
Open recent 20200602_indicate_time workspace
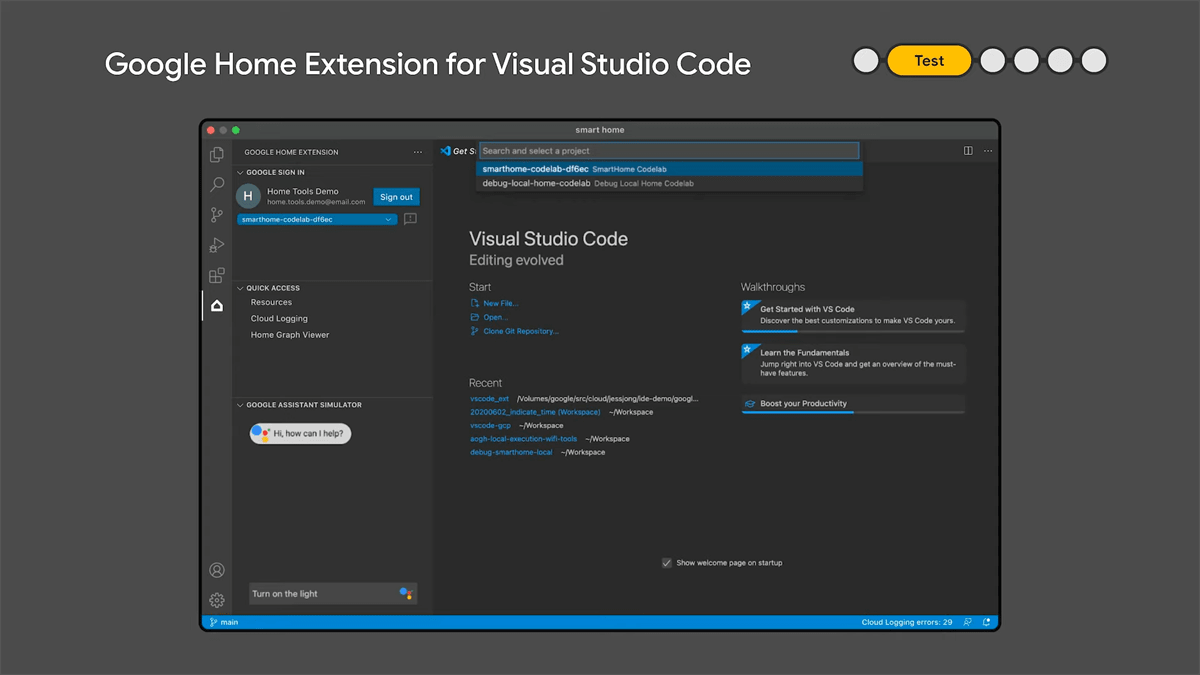coord(535,412)
